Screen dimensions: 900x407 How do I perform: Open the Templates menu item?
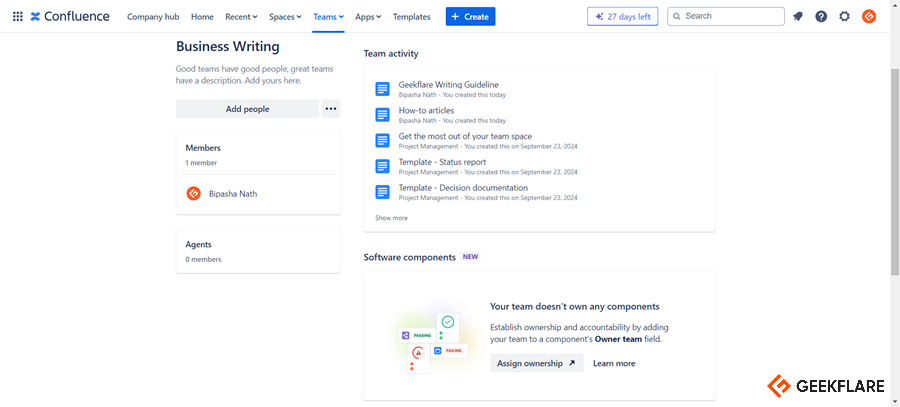tap(412, 17)
